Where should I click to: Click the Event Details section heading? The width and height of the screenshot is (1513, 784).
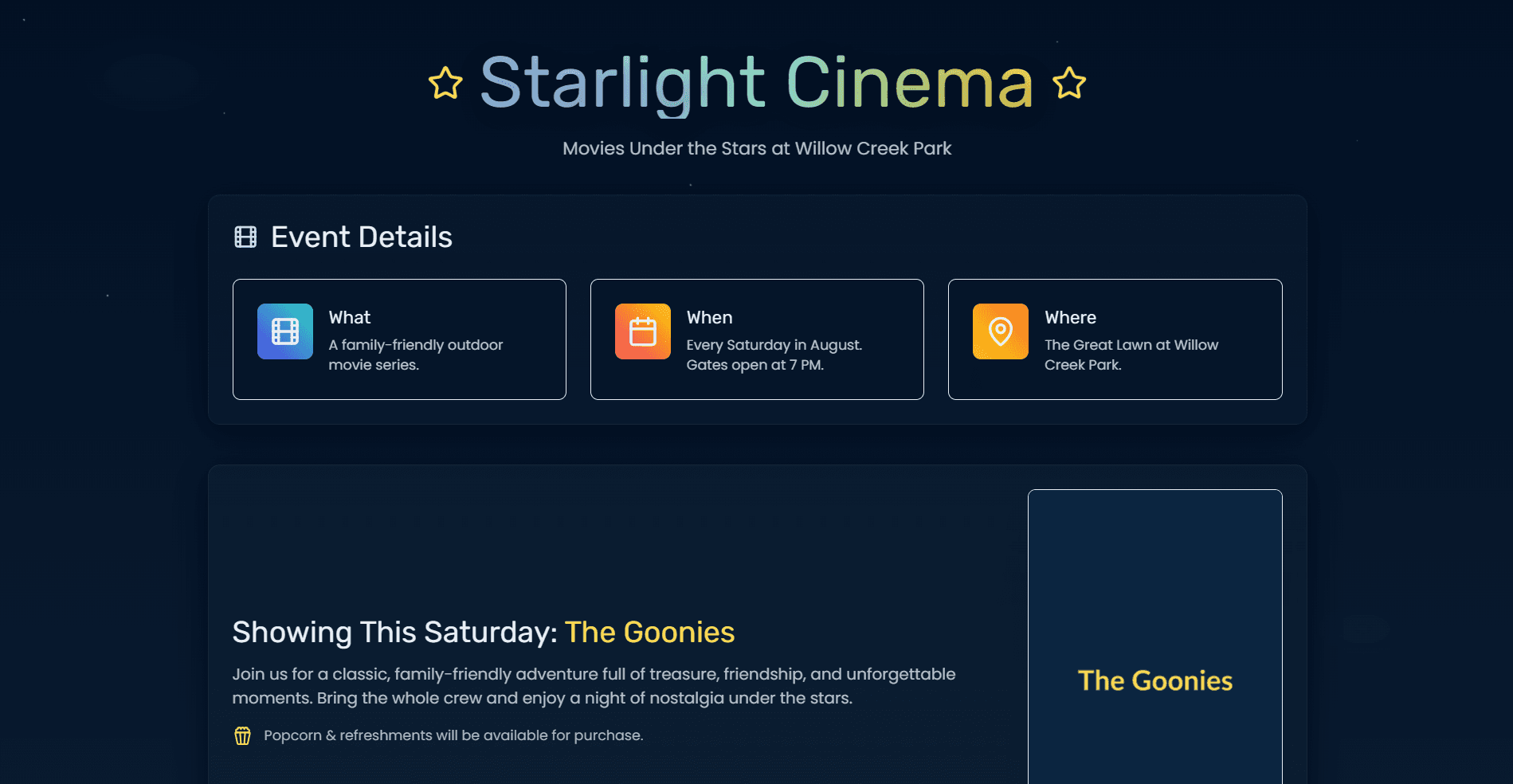[362, 237]
